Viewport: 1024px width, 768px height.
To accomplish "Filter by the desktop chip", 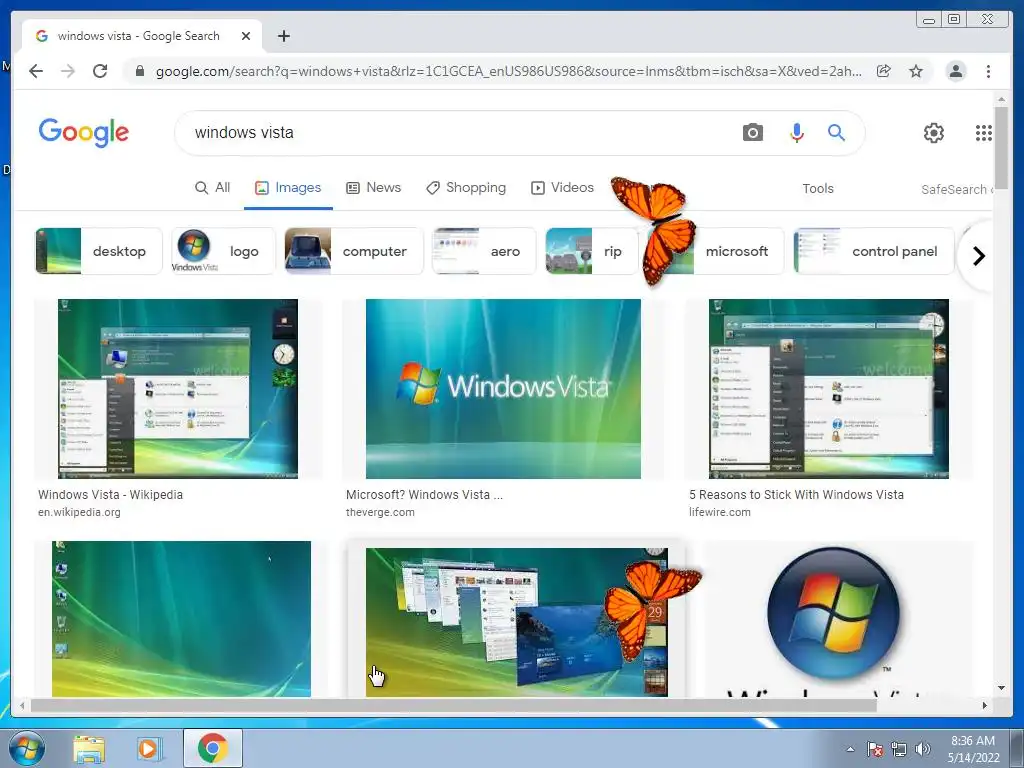I will pyautogui.click(x=99, y=251).
